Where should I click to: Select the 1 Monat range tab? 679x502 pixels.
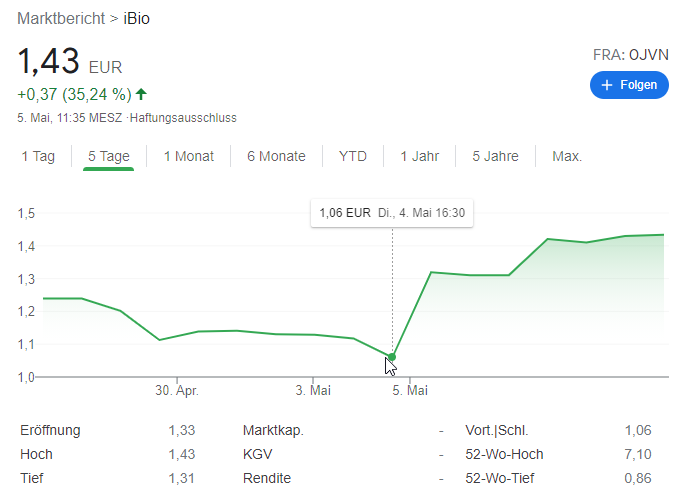pyautogui.click(x=189, y=156)
